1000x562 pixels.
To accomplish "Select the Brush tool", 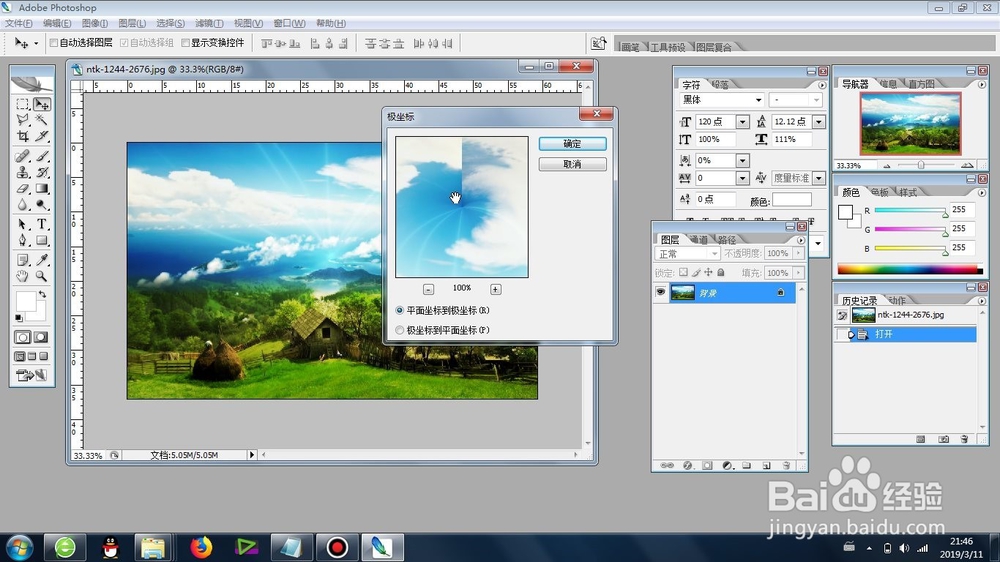I will pos(42,156).
